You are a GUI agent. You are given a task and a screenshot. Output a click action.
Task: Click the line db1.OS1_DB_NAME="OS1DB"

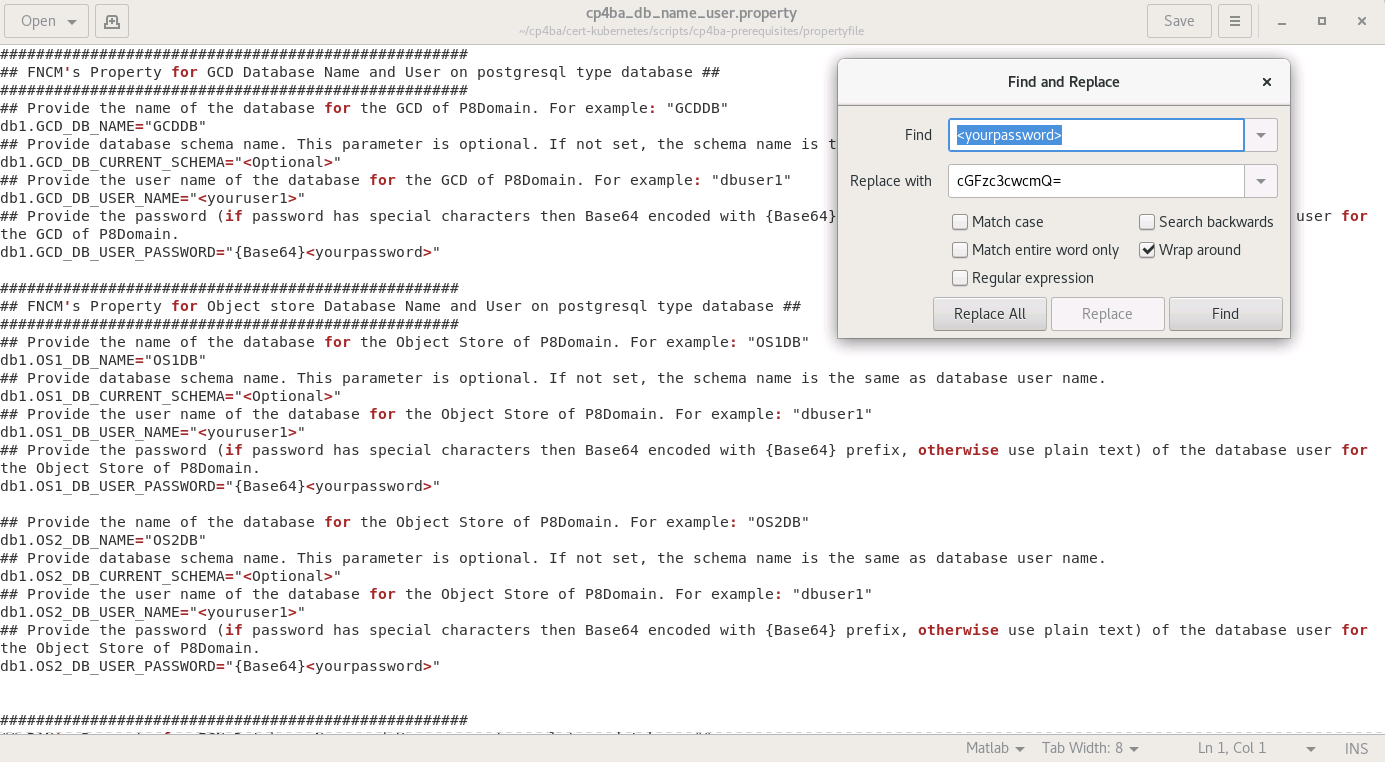(x=103, y=360)
